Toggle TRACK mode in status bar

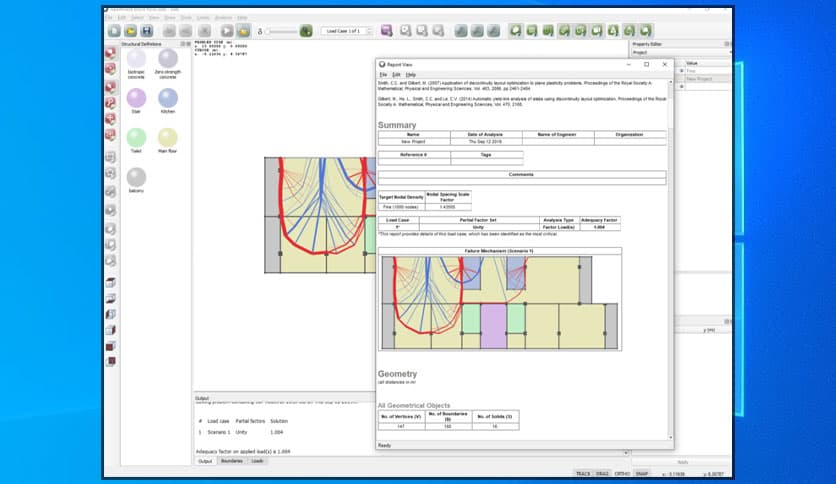583,474
